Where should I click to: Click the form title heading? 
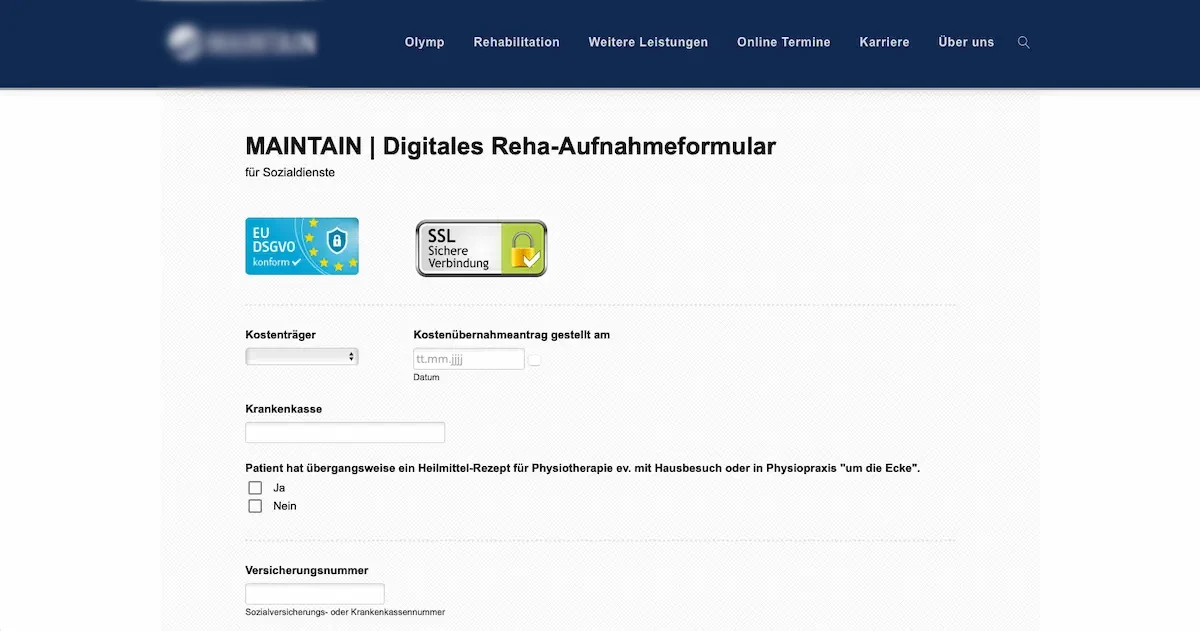(510, 146)
